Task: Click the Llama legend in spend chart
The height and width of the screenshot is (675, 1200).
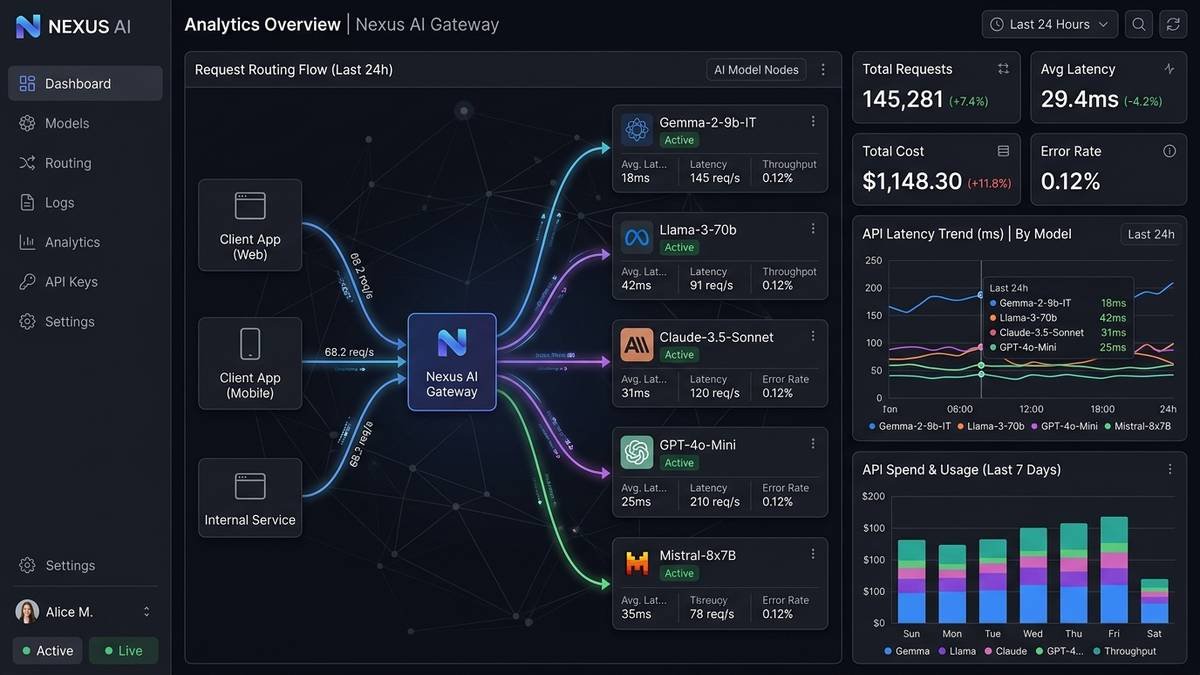Action: click(956, 651)
